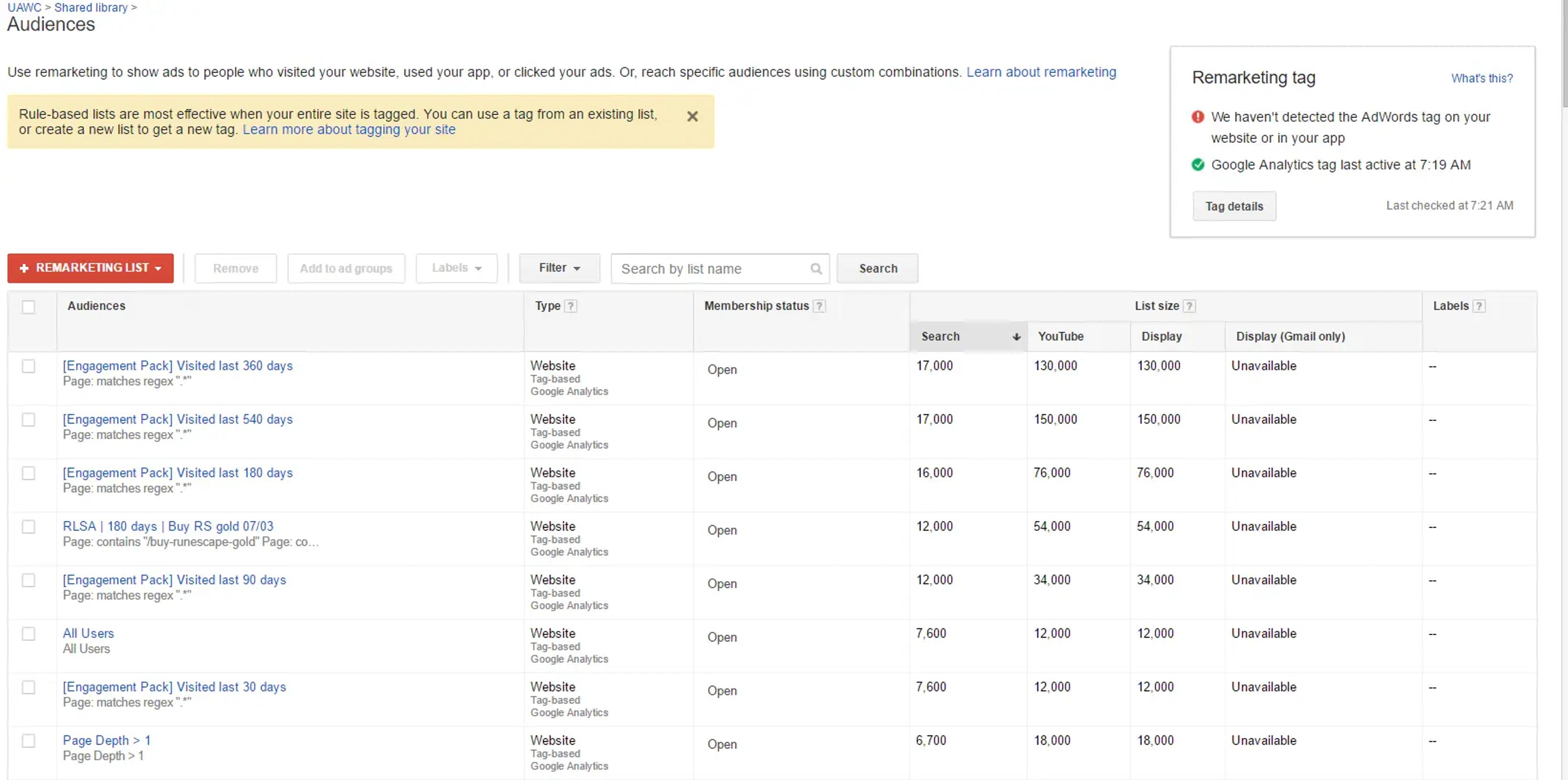
Task: Open Tag details button
Action: coord(1234,206)
